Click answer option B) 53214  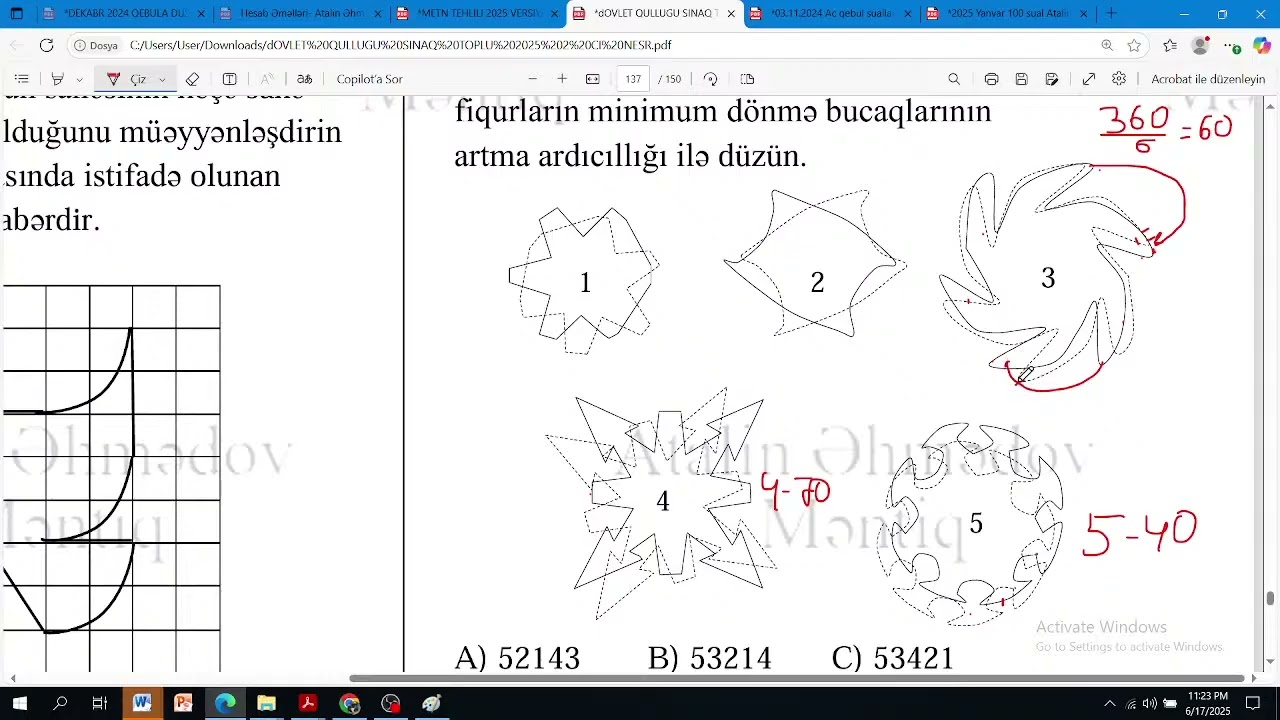point(709,658)
